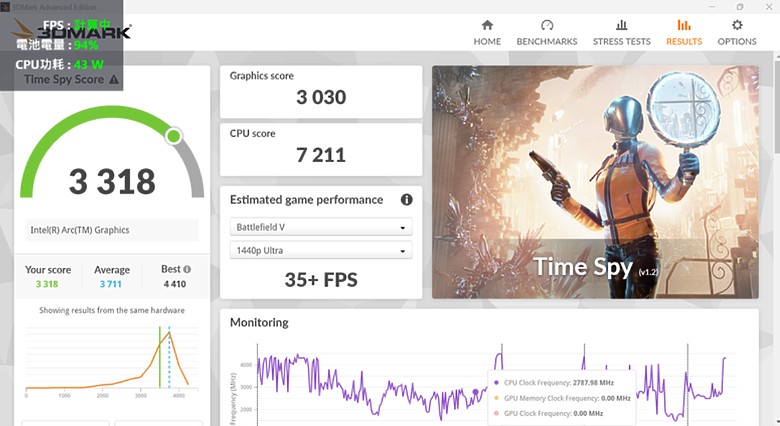Click the Graphics score value 3 030
Image resolution: width=780 pixels, height=426 pixels.
(321, 98)
